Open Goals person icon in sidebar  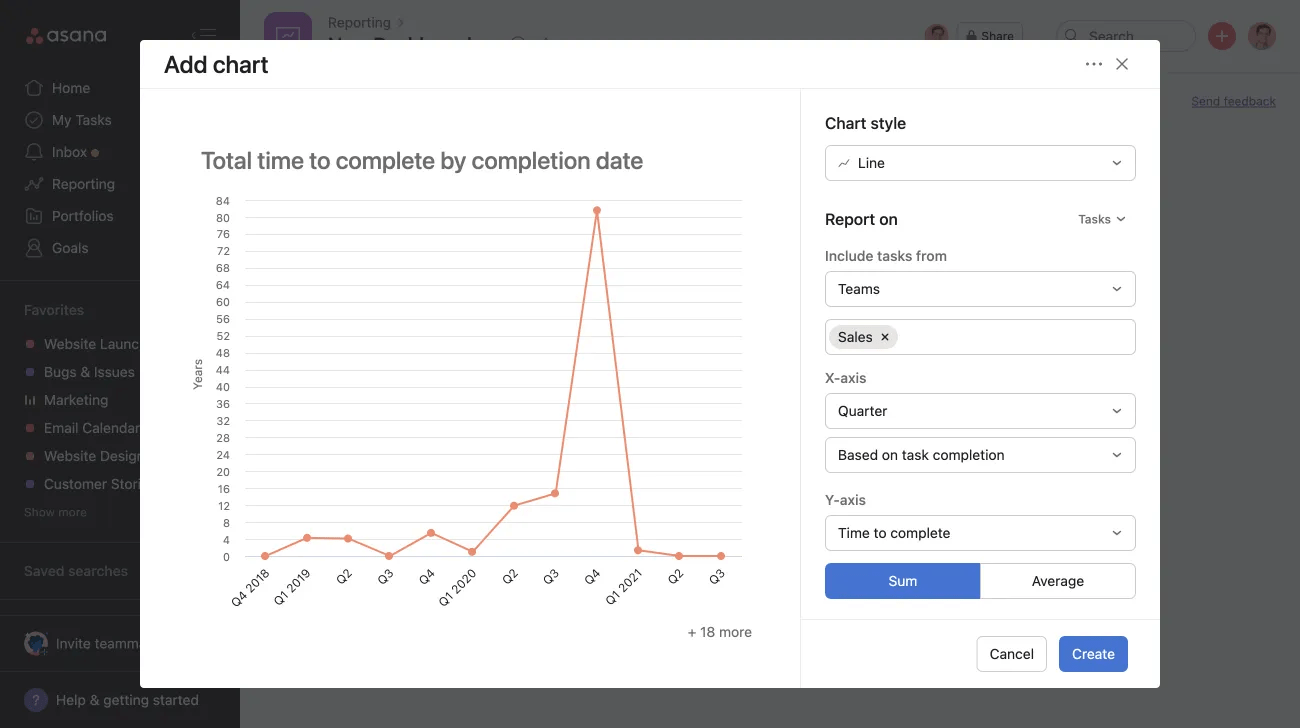[x=34, y=248]
